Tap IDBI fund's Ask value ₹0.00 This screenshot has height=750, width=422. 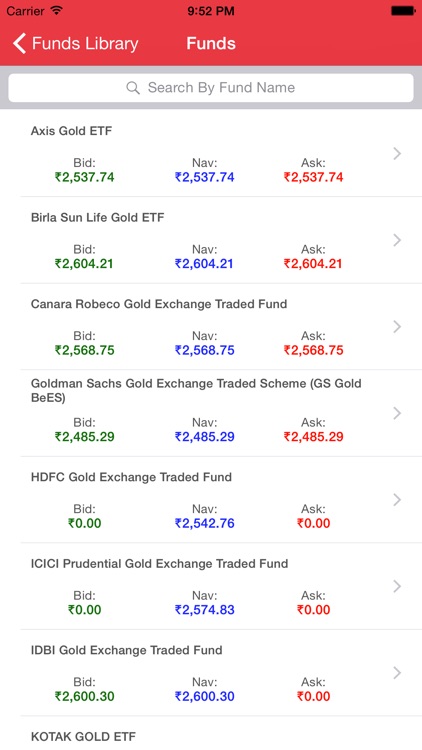[x=313, y=696]
